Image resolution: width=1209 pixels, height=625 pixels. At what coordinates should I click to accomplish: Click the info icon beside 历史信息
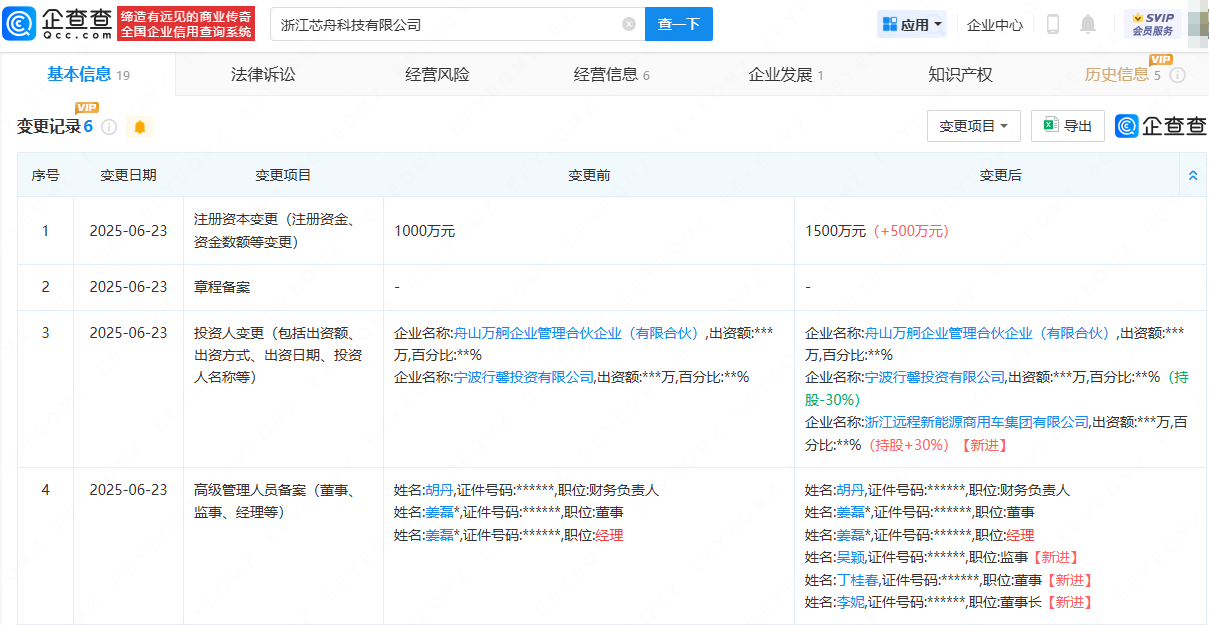pyautogui.click(x=1177, y=75)
